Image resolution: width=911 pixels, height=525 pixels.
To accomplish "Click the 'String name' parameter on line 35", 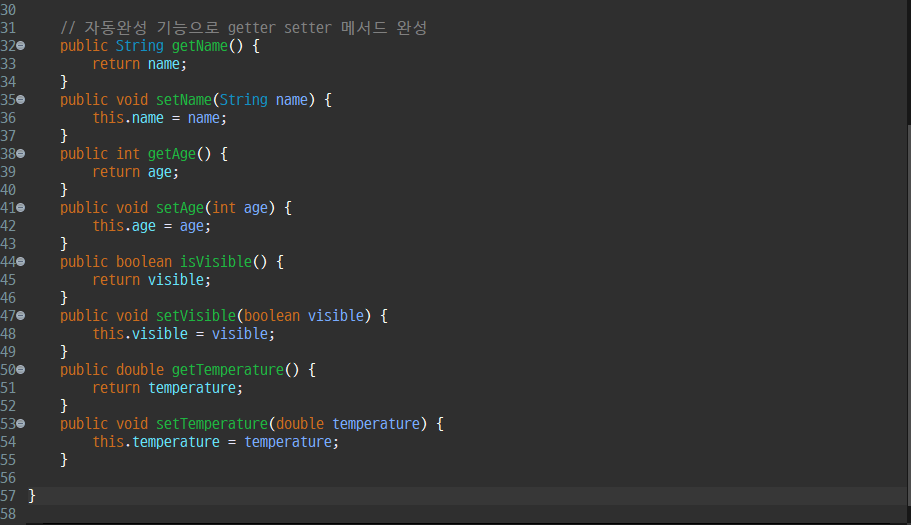I will [263, 100].
